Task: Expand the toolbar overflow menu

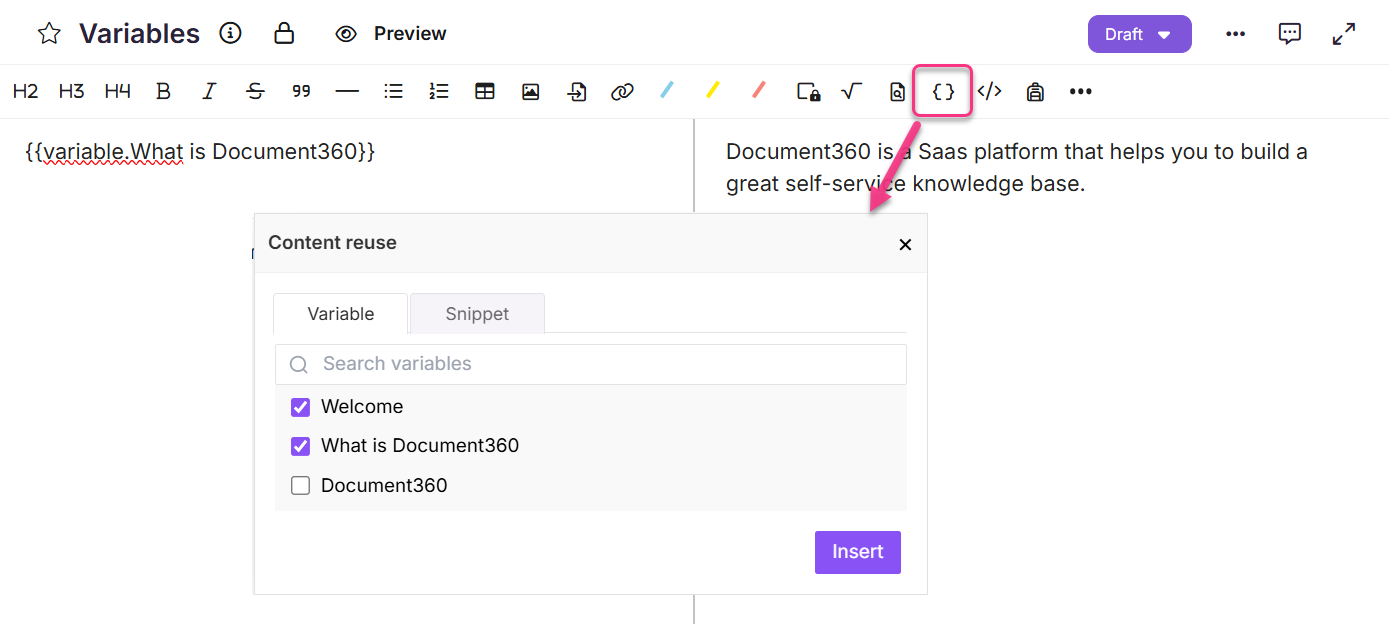Action: point(1080,91)
